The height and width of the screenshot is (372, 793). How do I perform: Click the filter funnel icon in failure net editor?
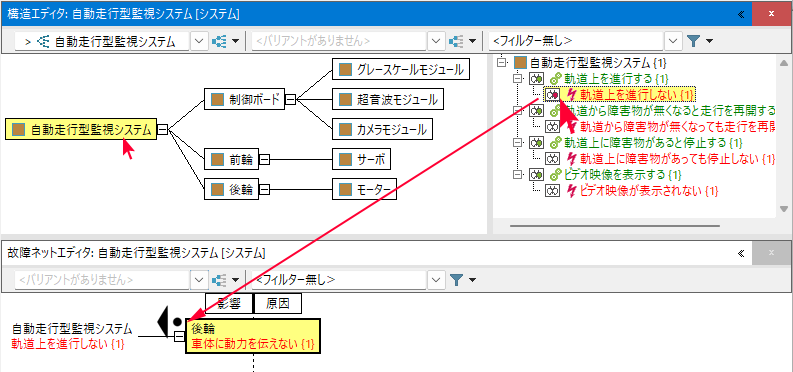[x=456, y=279]
